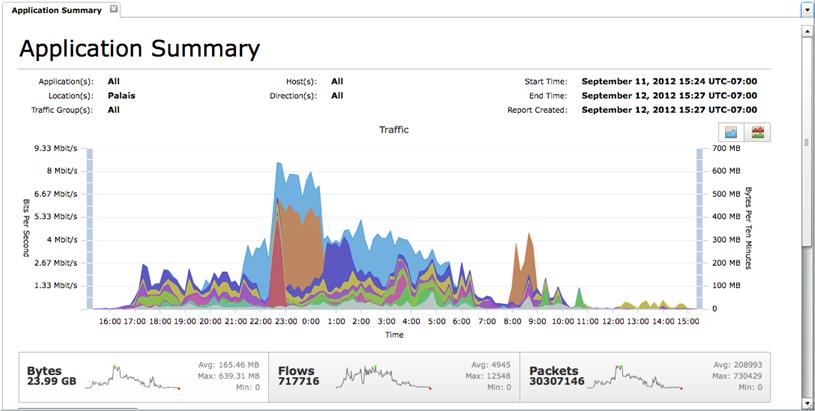This screenshot has height=411, width=815.
Task: Click the Report Created date value
Action: (669, 110)
